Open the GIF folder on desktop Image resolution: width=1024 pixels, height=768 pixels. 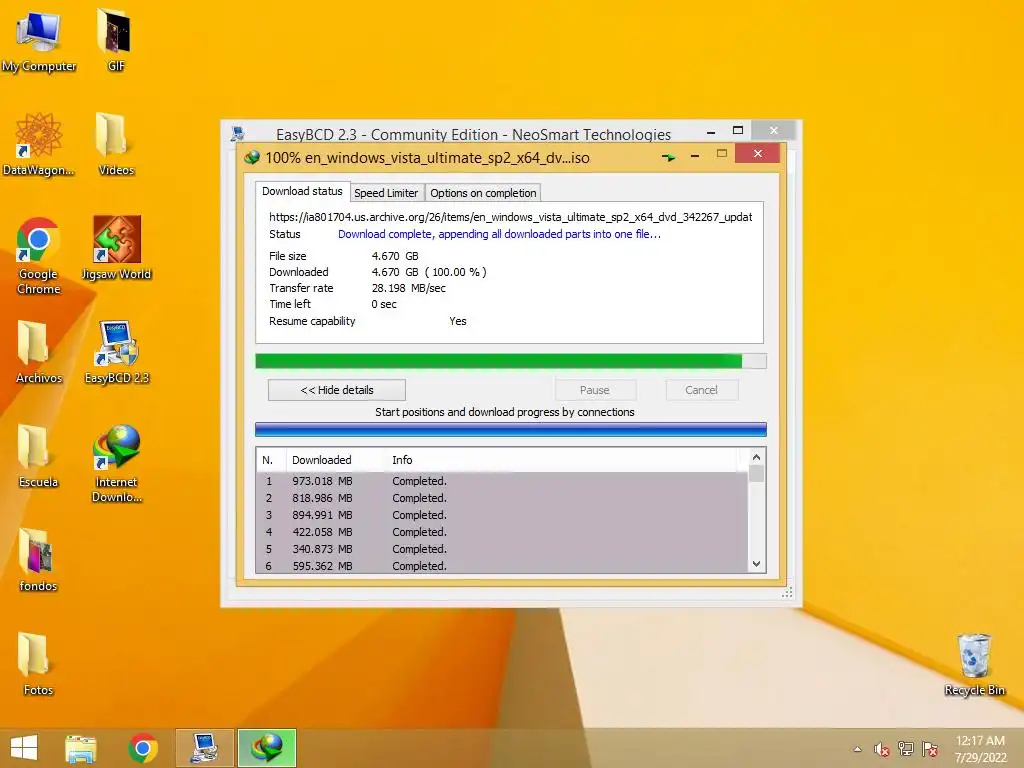(x=116, y=39)
